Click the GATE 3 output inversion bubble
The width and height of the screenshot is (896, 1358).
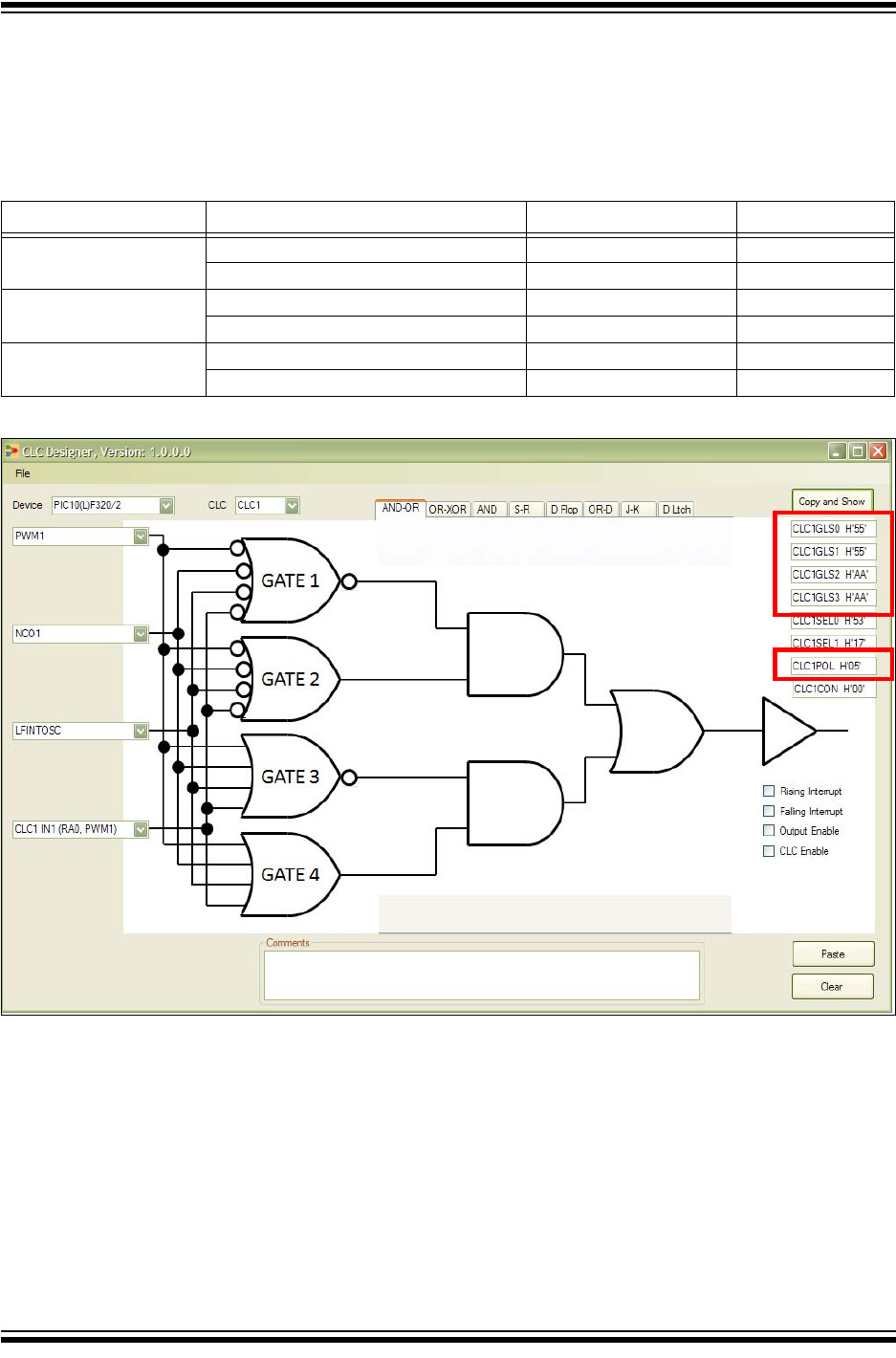pyautogui.click(x=349, y=778)
